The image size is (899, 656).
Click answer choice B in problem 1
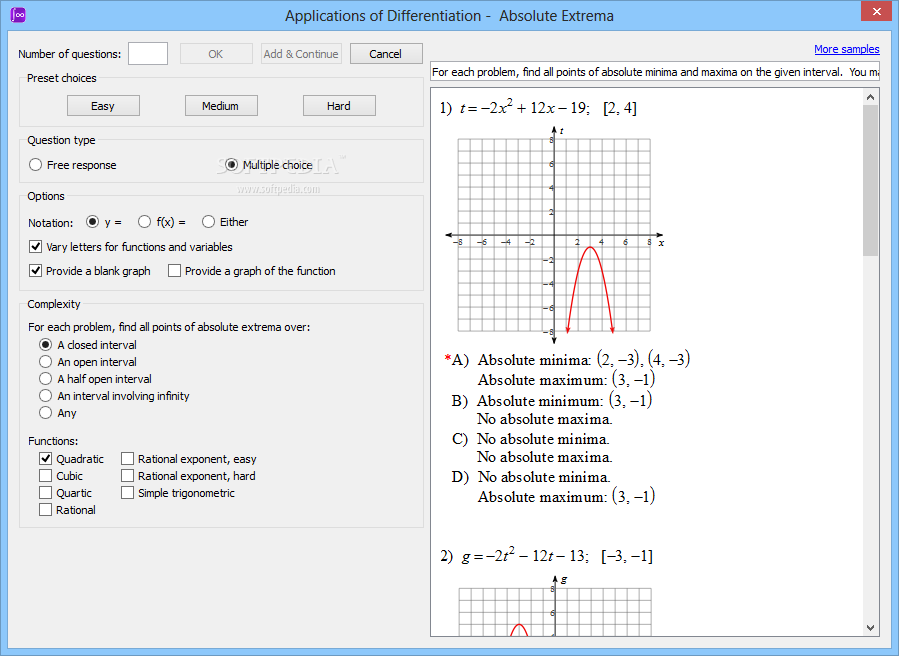point(552,409)
